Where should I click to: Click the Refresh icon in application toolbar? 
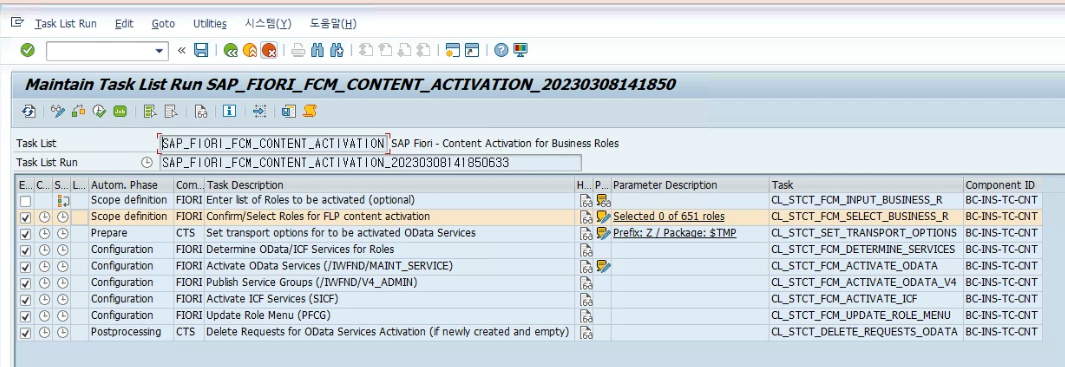(x=29, y=111)
